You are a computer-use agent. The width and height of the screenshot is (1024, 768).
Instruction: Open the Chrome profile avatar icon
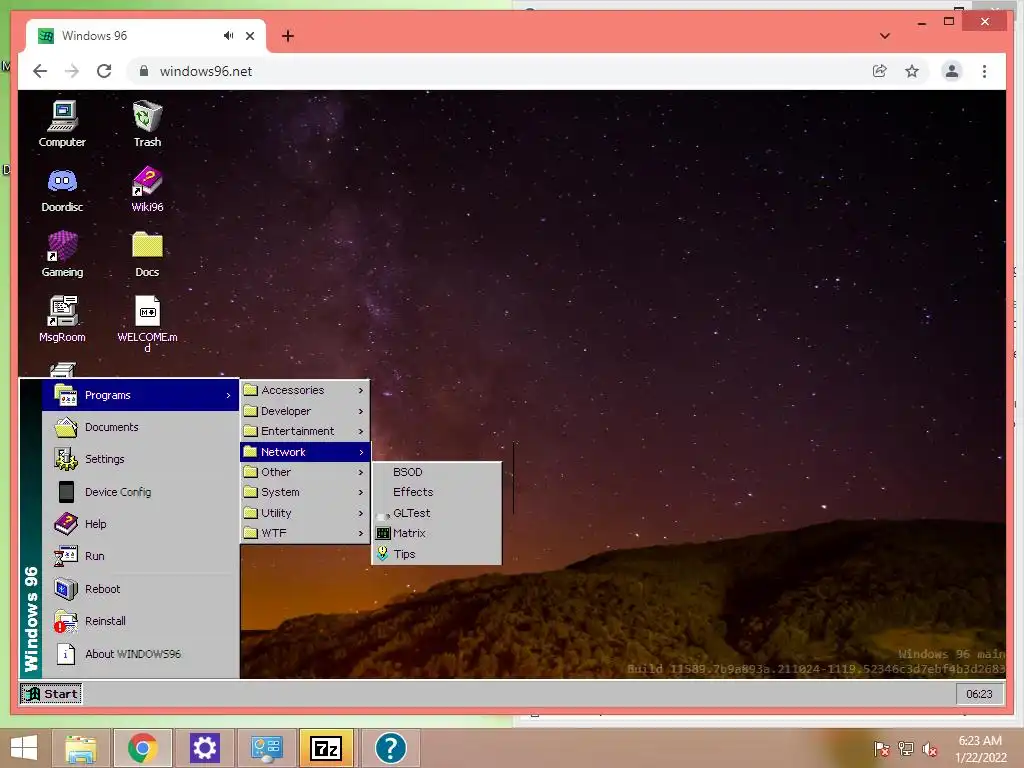pyautogui.click(x=952, y=71)
